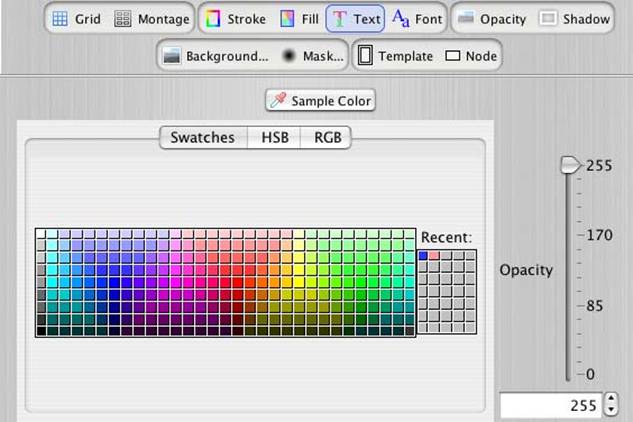This screenshot has height=422, width=633.
Task: Pick the pink swatch in Recent colors
Action: coord(434,255)
